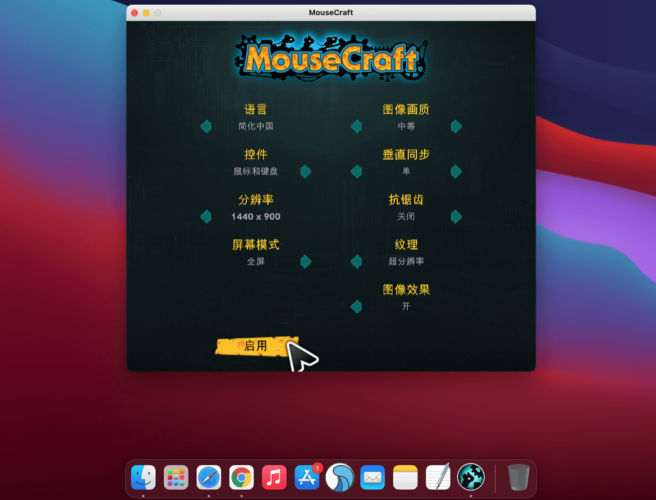The width and height of the screenshot is (656, 500).
Task: Decrease 分辨率 resolution with left arrow
Action: pos(205,216)
